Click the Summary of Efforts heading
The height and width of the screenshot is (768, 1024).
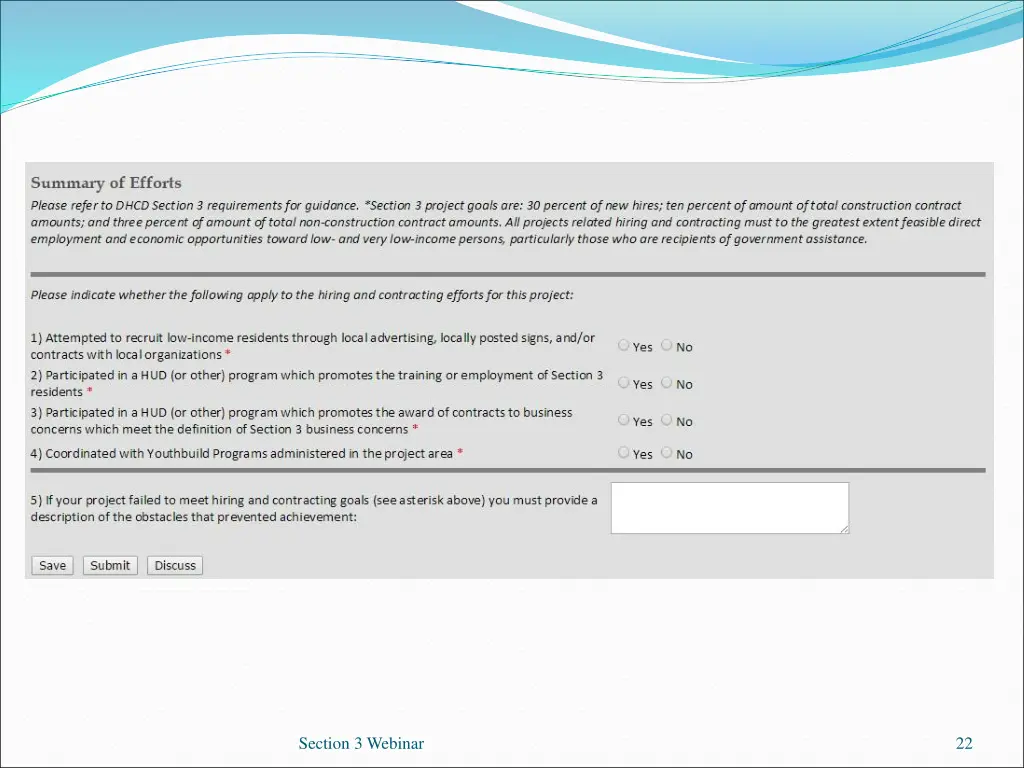point(106,183)
